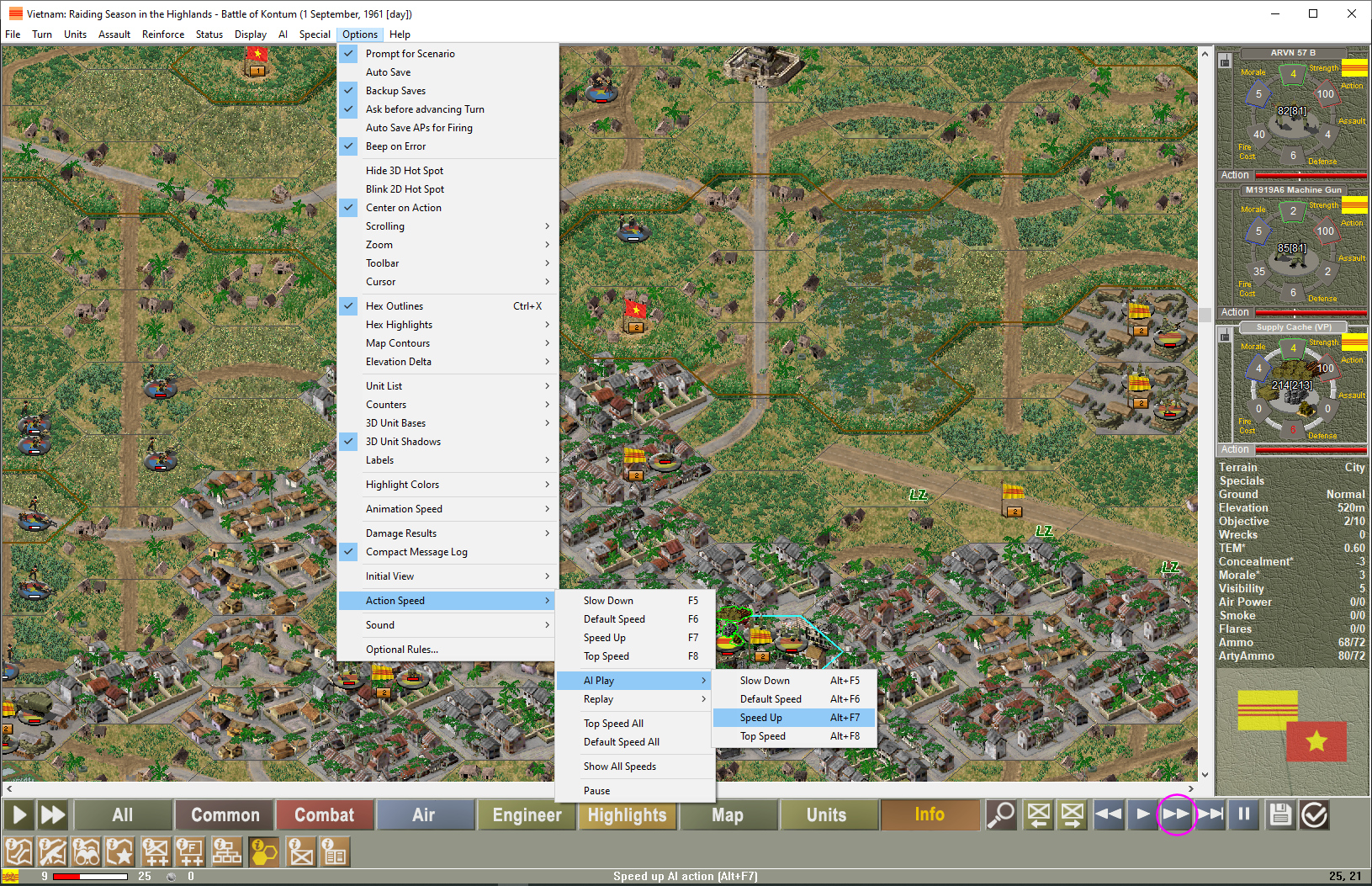Toggle Ask before advancing Turn
The width and height of the screenshot is (1372, 886).
tap(448, 109)
